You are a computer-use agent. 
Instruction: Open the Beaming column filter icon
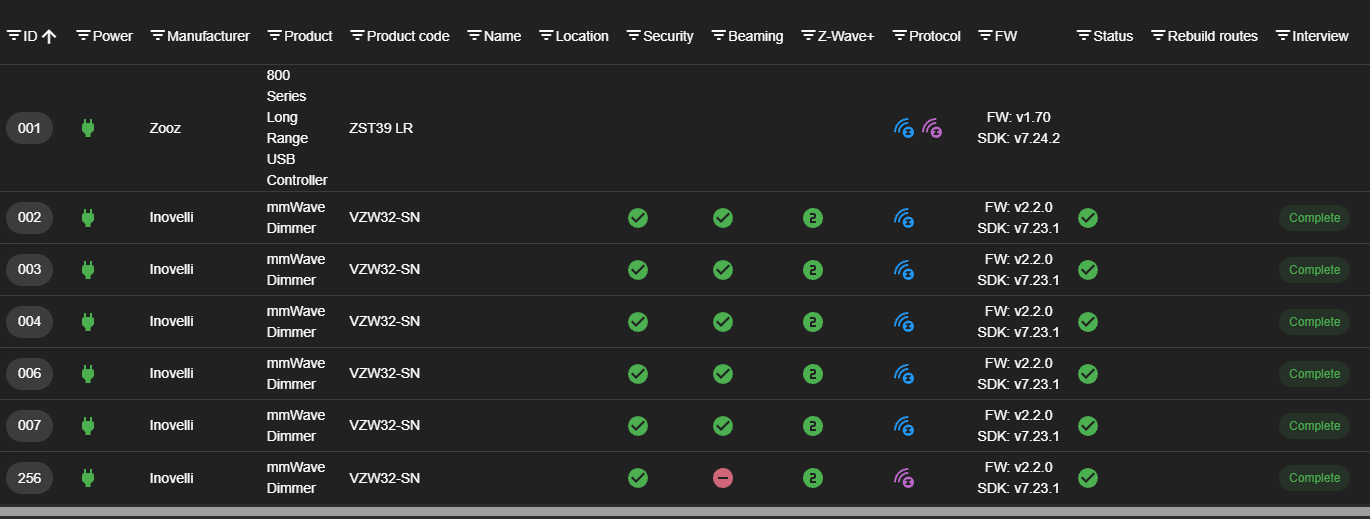tap(718, 36)
